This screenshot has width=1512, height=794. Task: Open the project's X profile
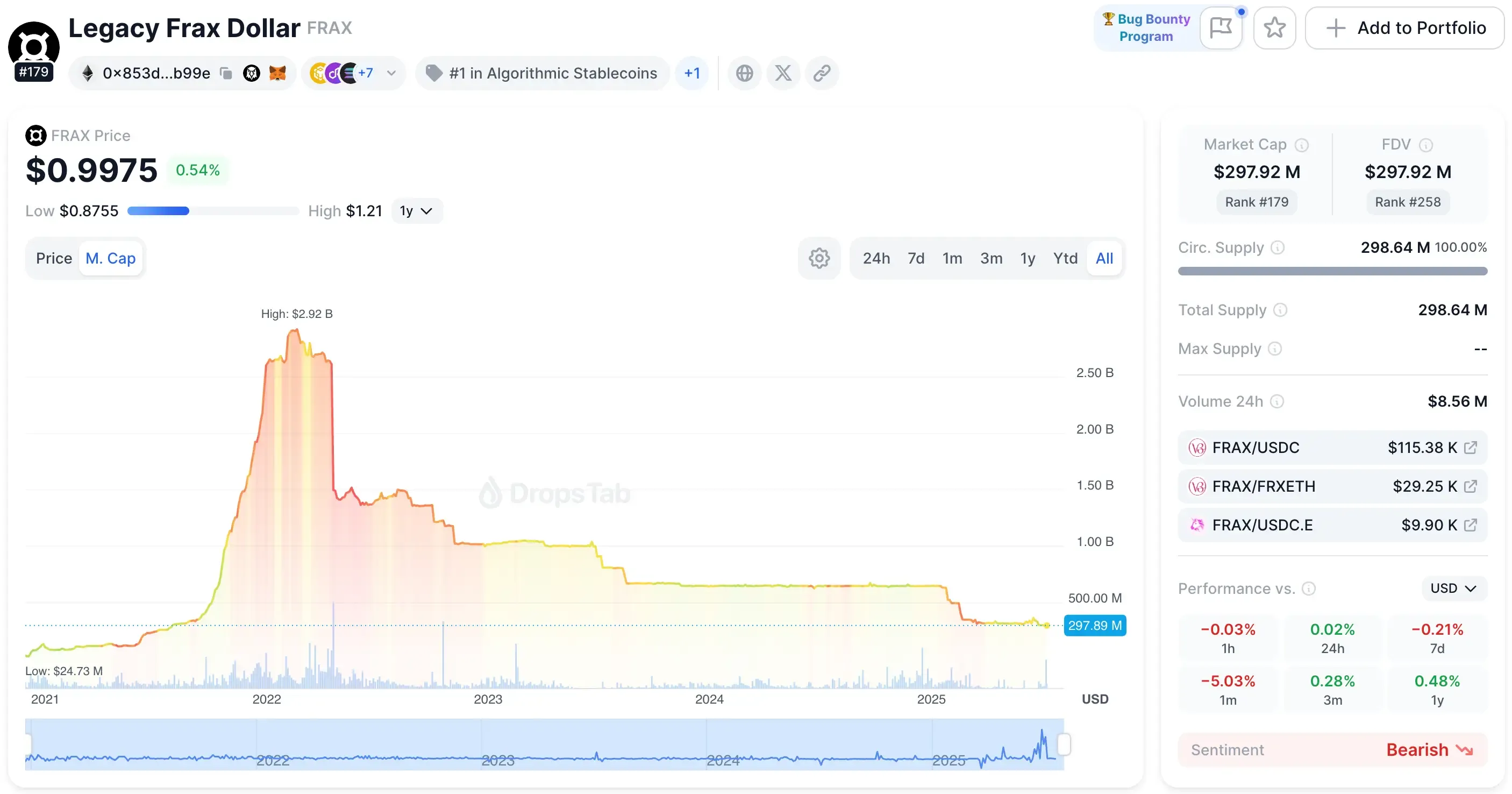tap(782, 73)
